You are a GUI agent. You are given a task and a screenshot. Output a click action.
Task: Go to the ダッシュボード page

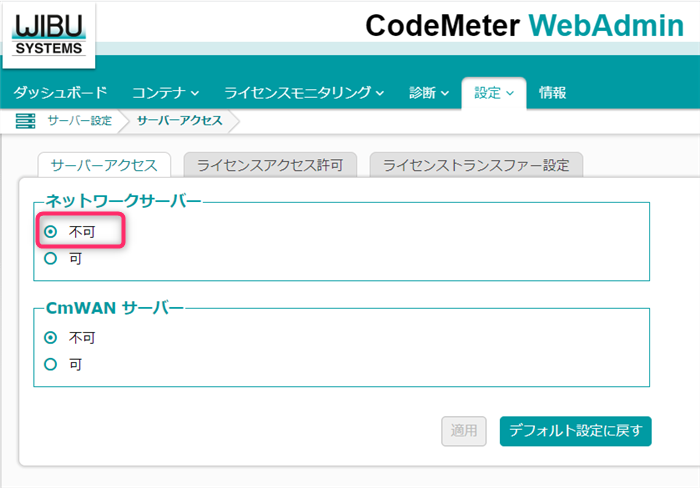pos(60,93)
